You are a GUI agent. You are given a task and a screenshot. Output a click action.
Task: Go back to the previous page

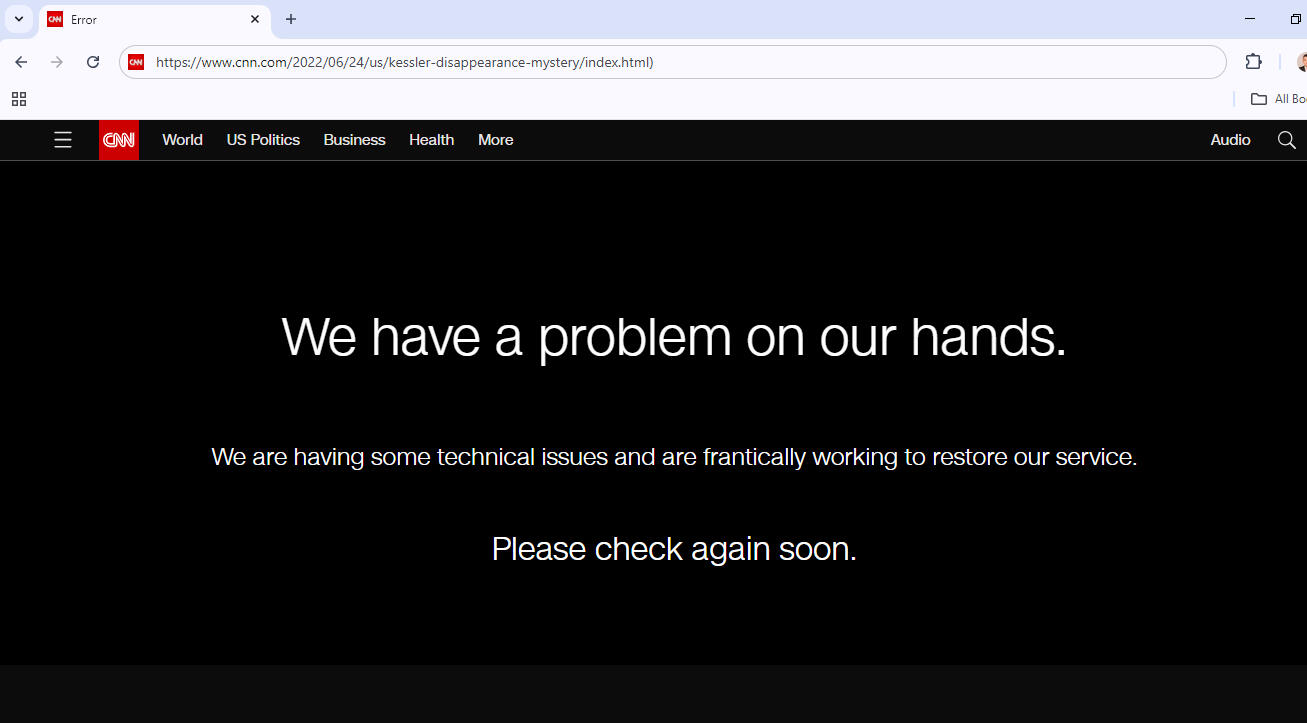[21, 62]
